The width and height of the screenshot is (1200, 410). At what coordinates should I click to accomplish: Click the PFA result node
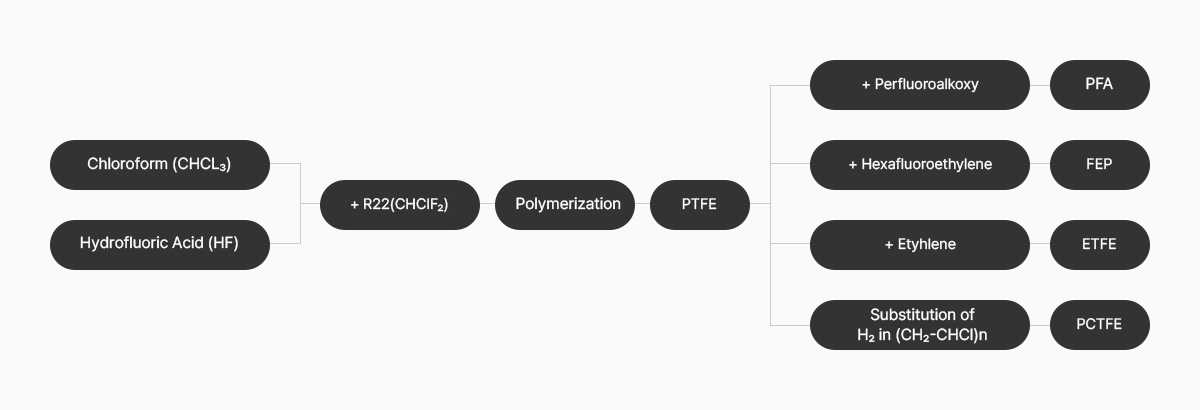(x=1100, y=85)
